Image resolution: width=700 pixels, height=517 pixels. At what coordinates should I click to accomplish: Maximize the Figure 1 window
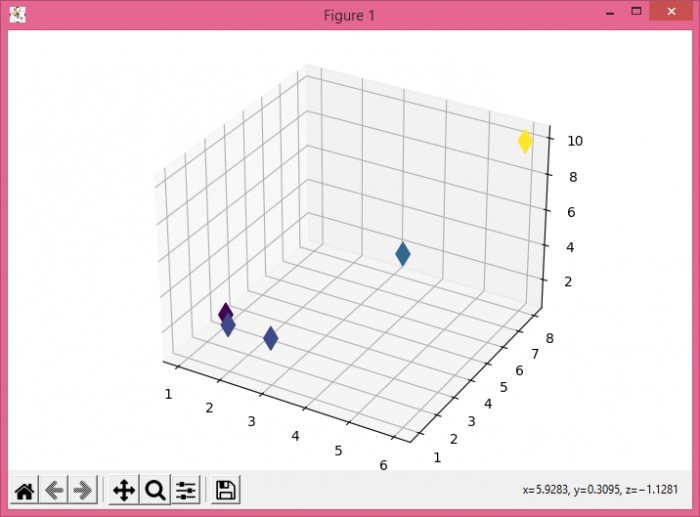(x=636, y=12)
